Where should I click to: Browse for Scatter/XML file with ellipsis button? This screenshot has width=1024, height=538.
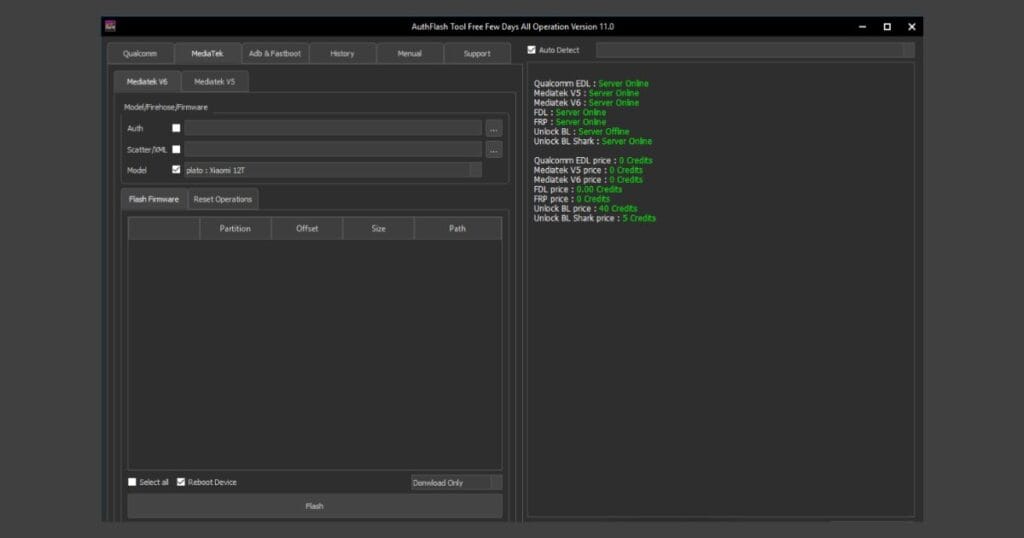tap(494, 150)
